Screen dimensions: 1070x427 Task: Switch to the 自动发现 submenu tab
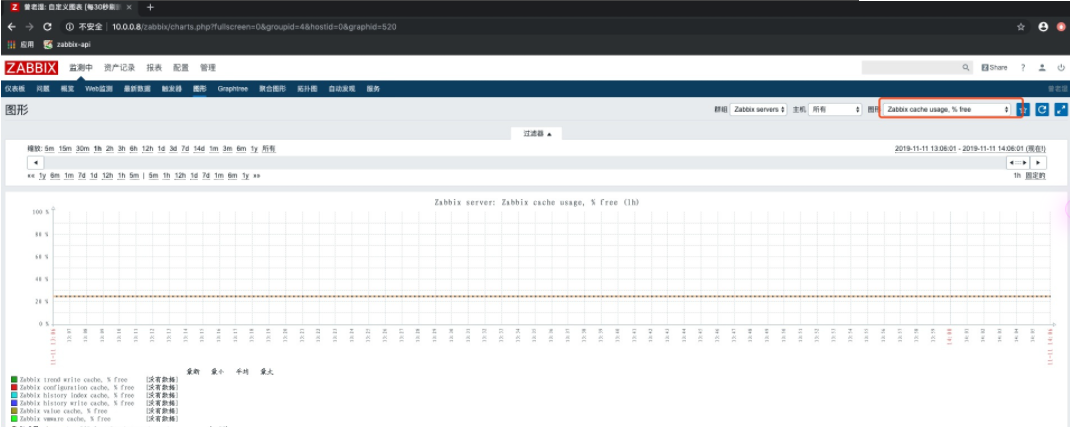point(343,89)
